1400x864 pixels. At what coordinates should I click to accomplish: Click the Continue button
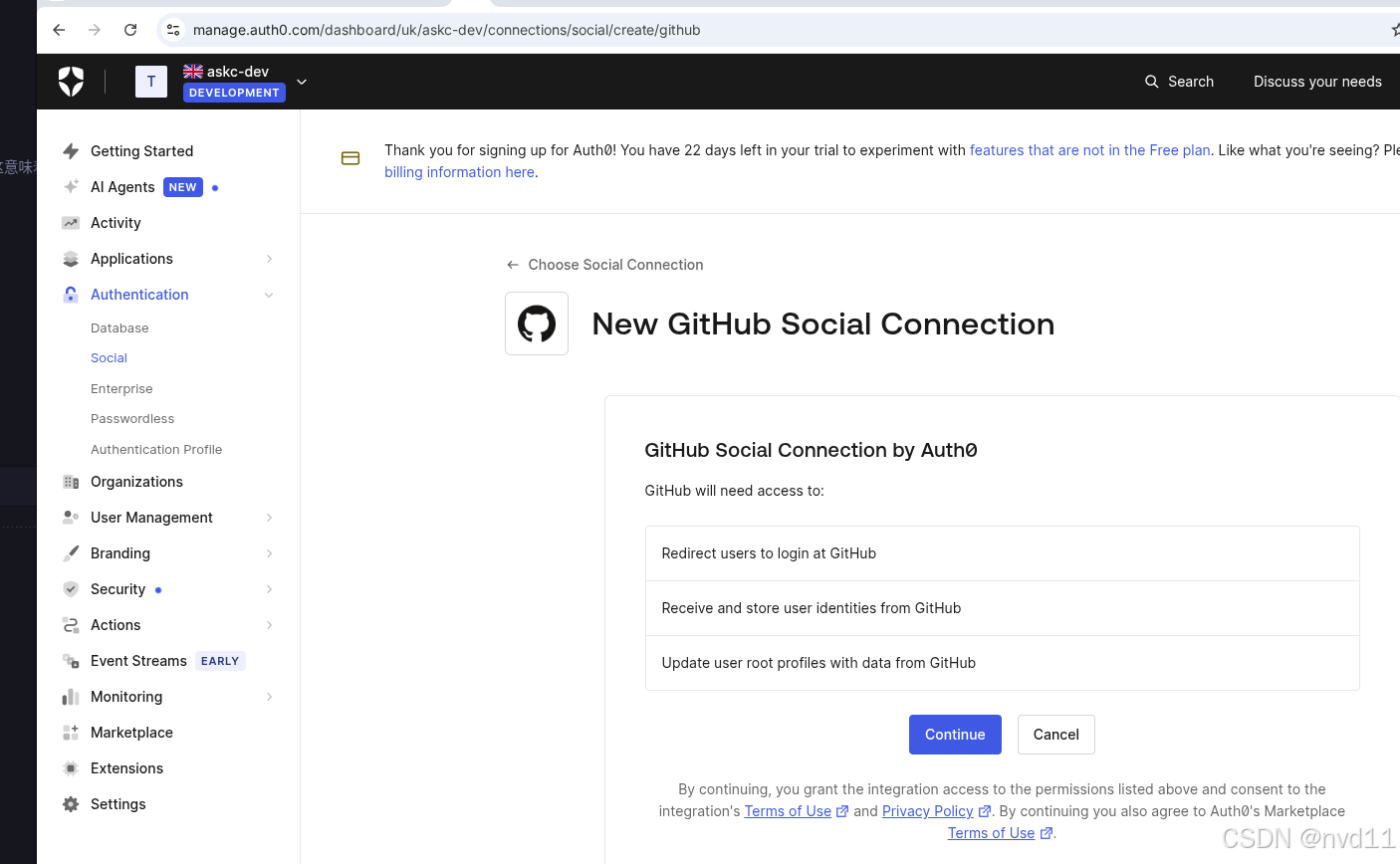pyautogui.click(x=955, y=735)
